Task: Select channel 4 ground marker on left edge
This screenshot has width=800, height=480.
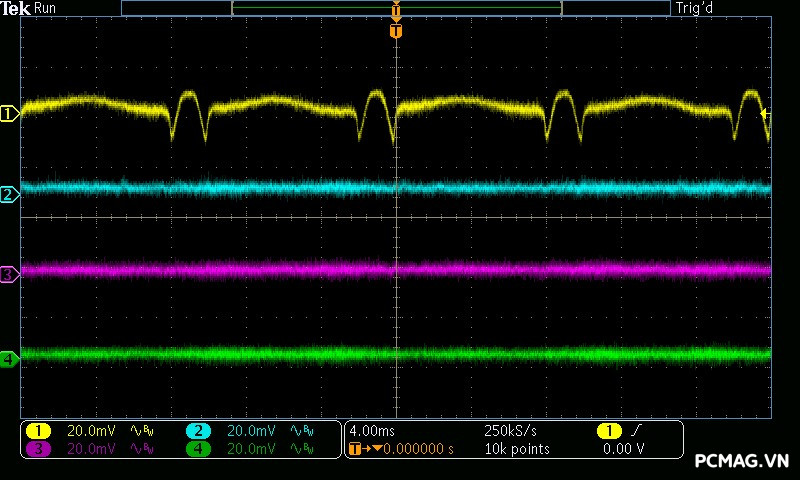Action: coord(9,358)
